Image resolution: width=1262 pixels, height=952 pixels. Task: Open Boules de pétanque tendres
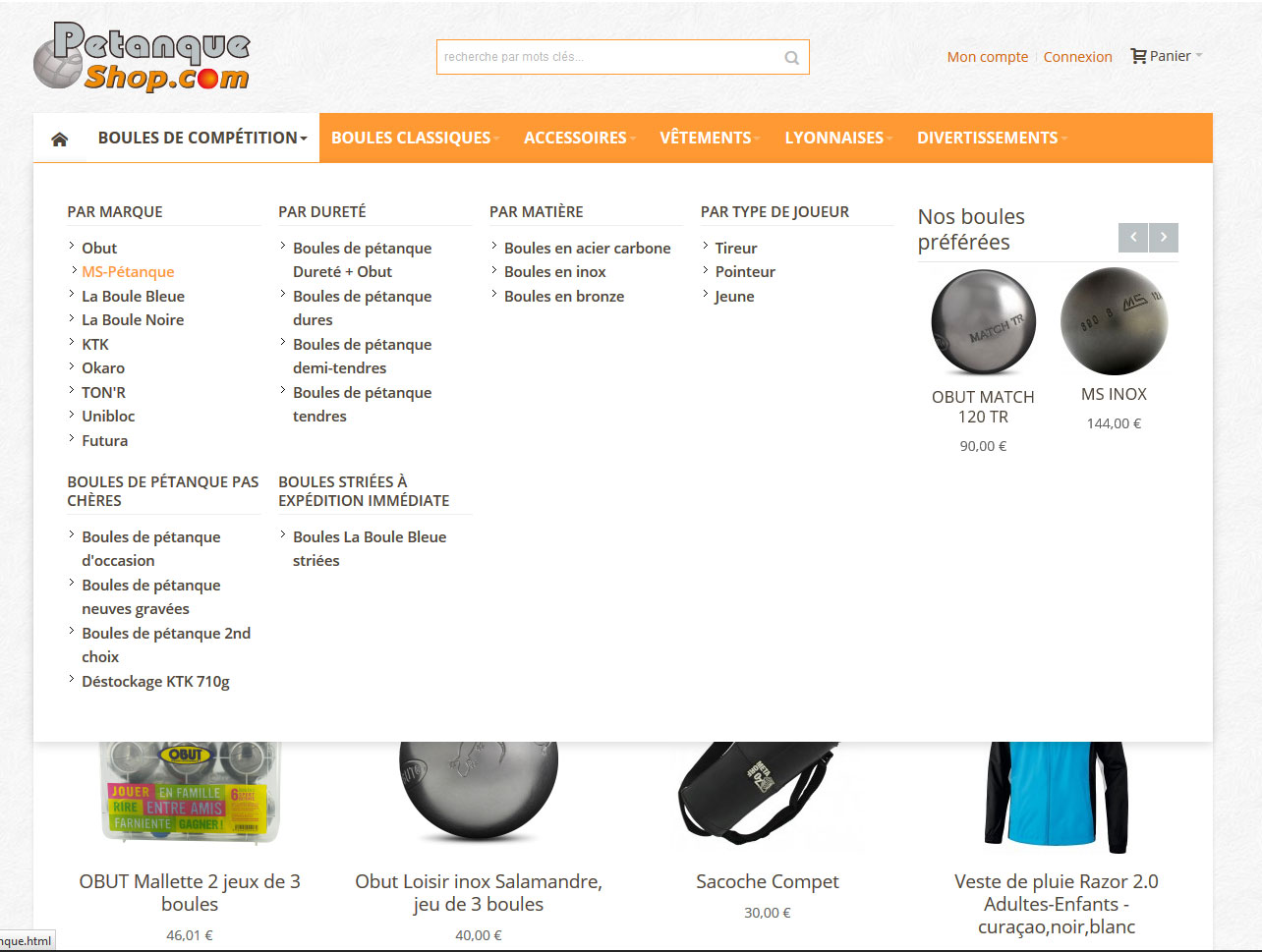(362, 405)
